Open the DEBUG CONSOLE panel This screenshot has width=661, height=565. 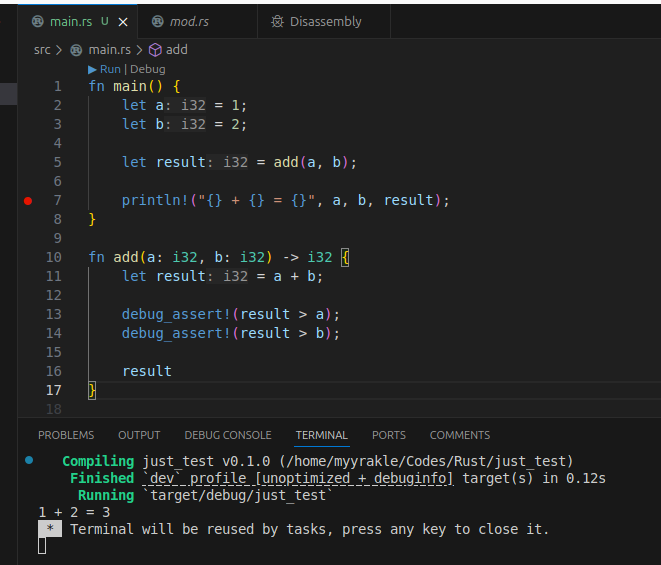tap(227, 435)
